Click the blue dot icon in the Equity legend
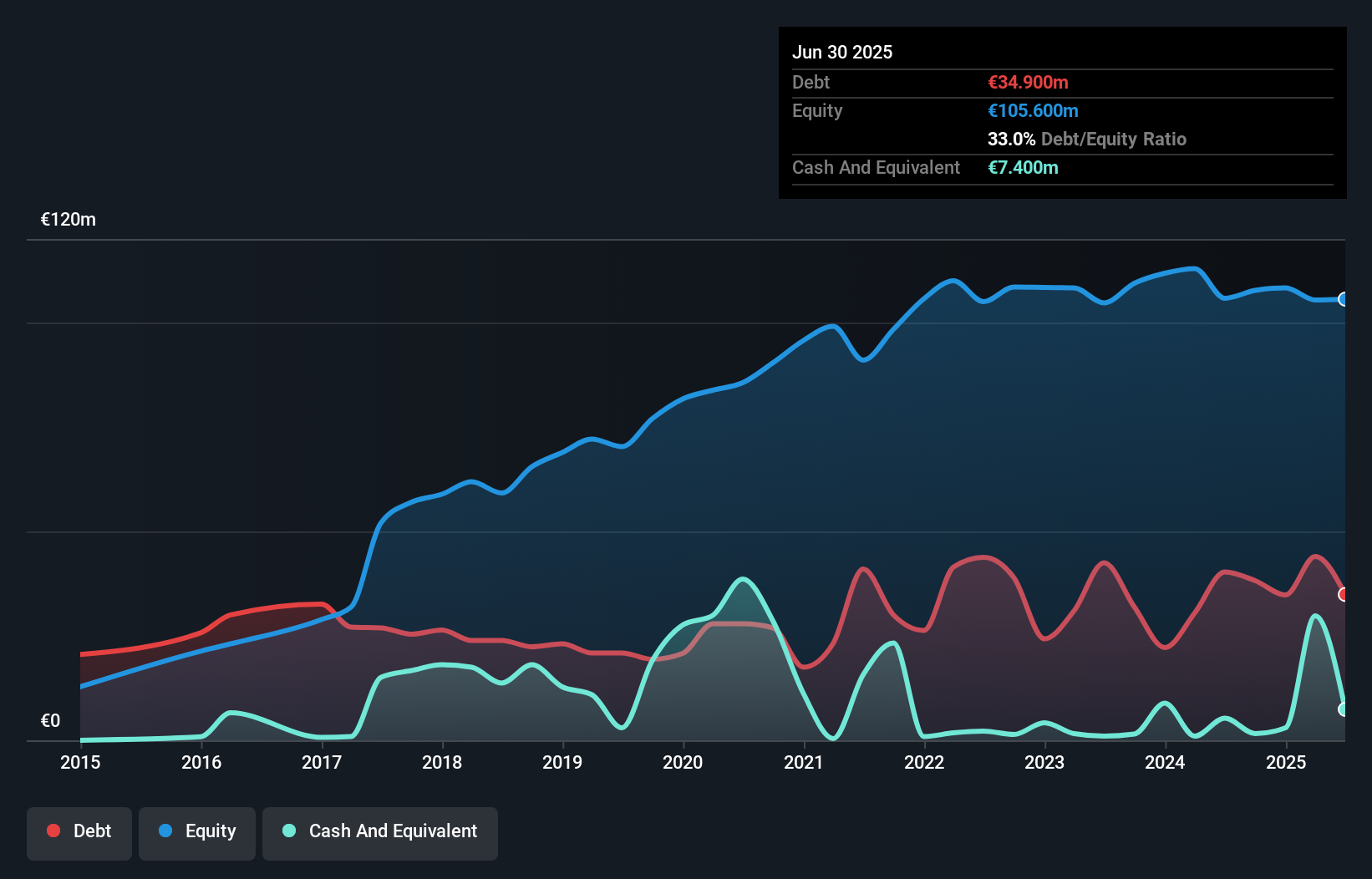 click(165, 831)
